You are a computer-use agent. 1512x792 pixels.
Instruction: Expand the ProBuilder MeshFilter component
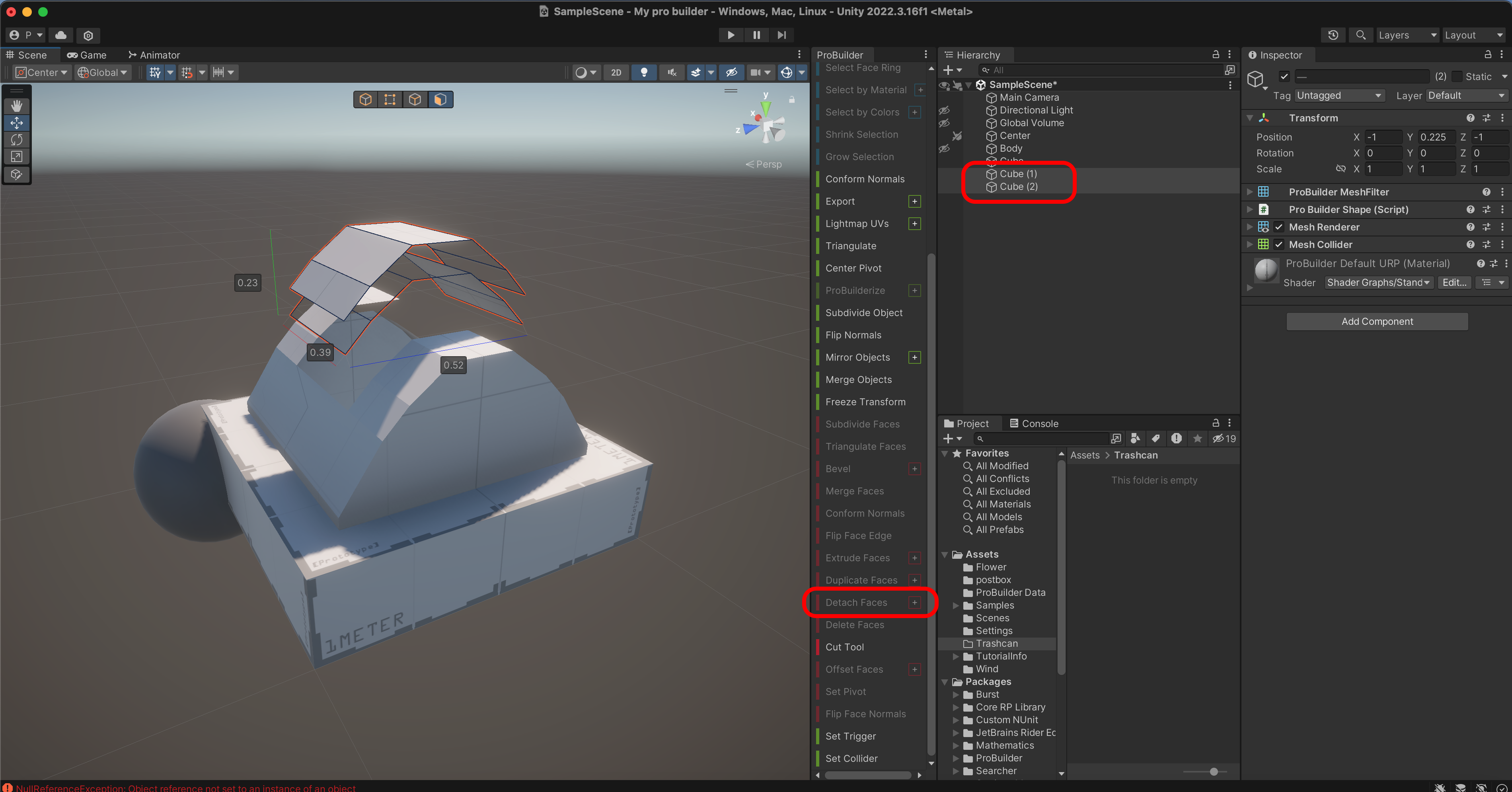(x=1250, y=192)
